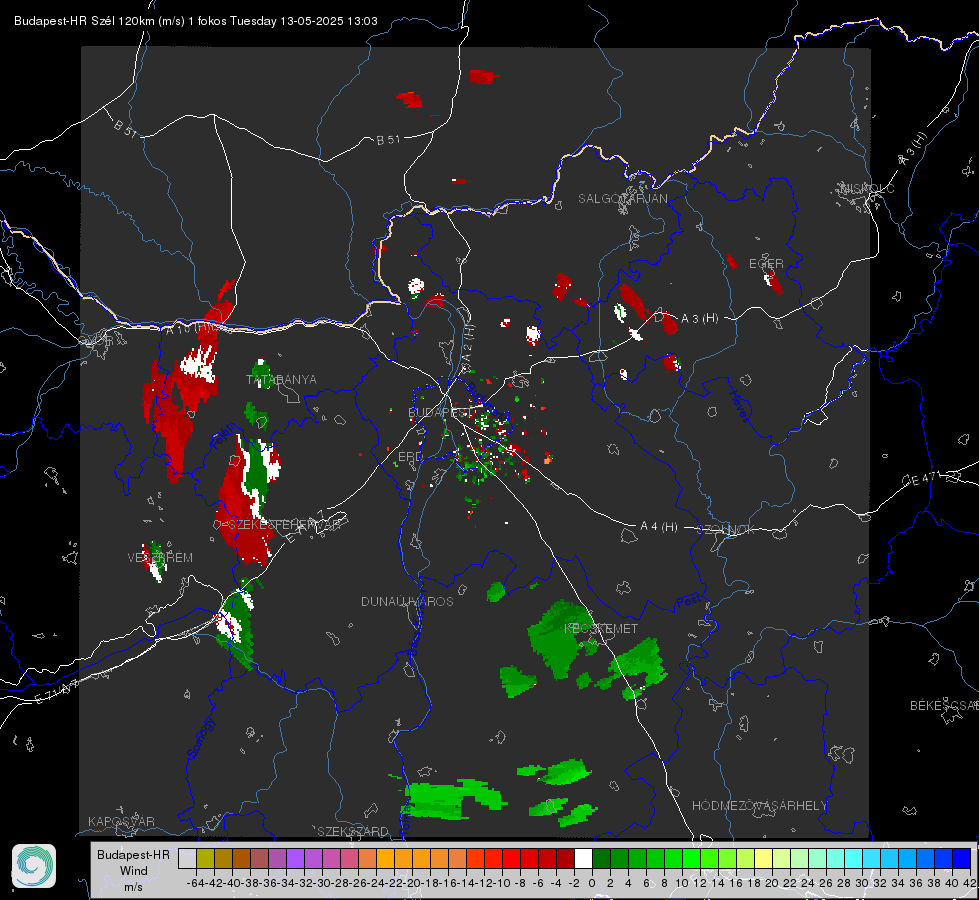
Task: Click the map title text with date
Action: tap(195, 21)
